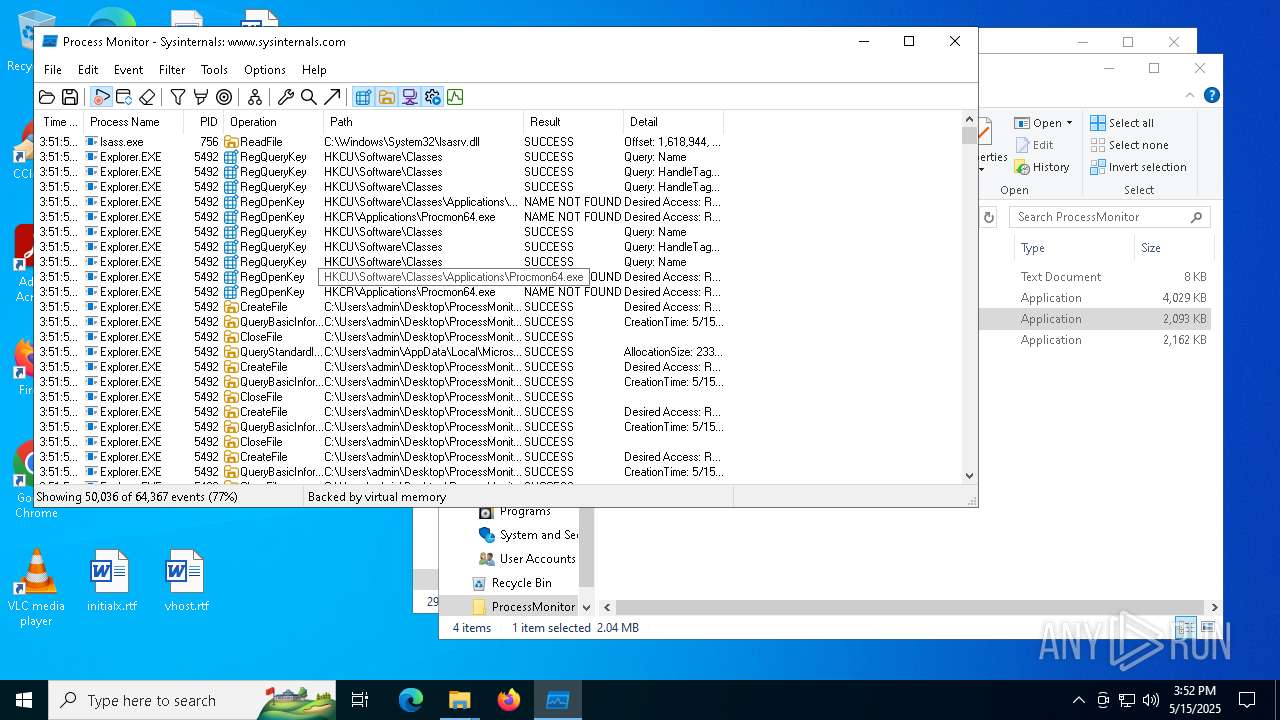Open the Help menu in Process Monitor
Viewport: 1280px width, 720px height.
coord(314,70)
